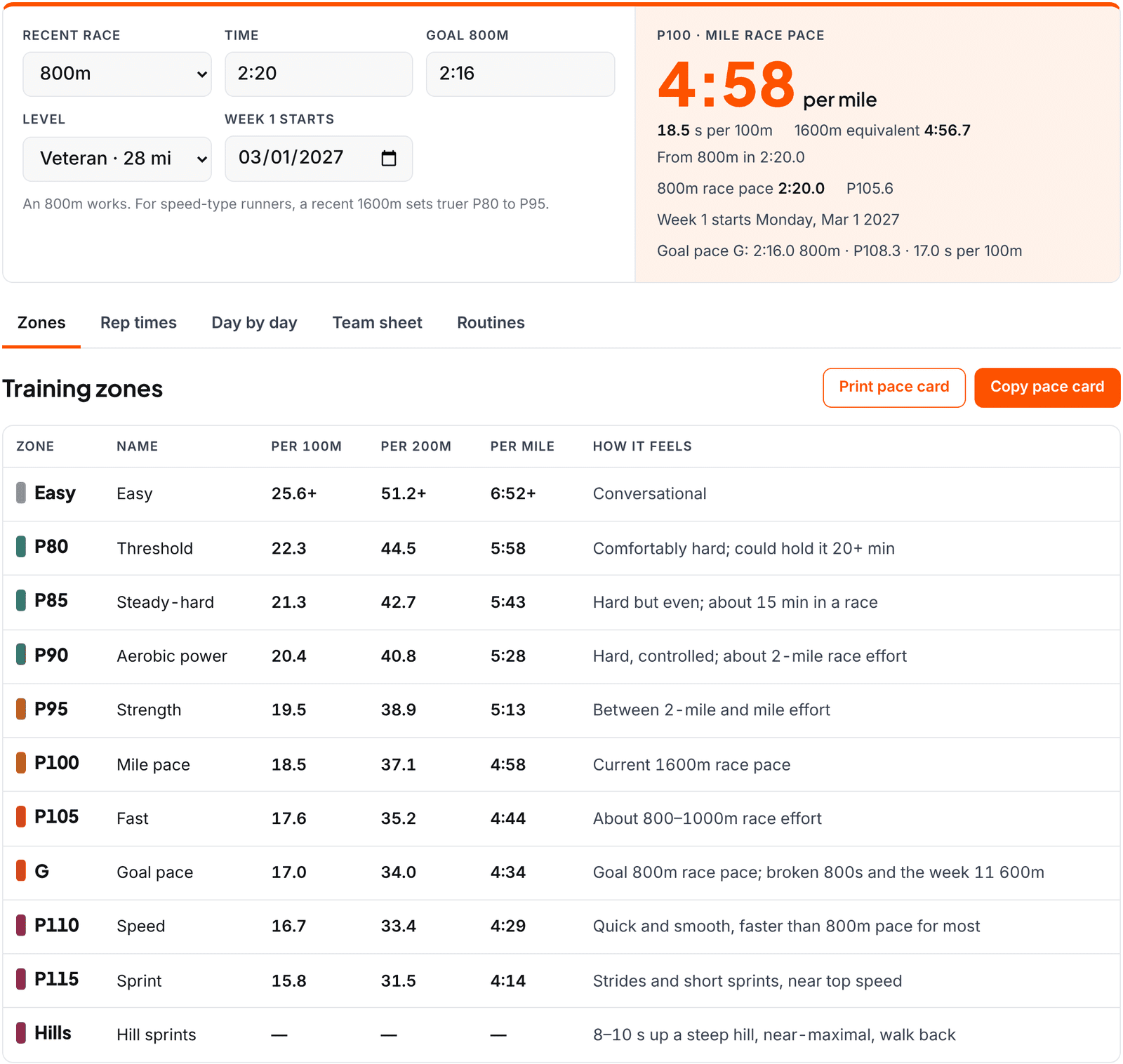The height and width of the screenshot is (1064, 1123).
Task: Click the "Training zones" heading
Action: 83,389
